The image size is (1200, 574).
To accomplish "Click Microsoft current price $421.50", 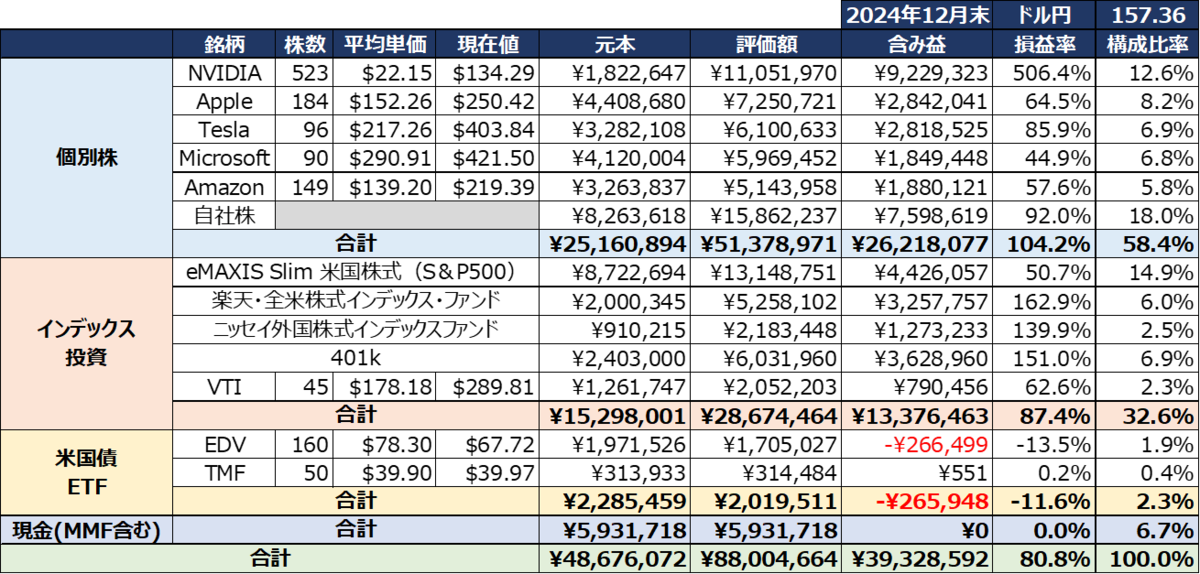I will [487, 158].
